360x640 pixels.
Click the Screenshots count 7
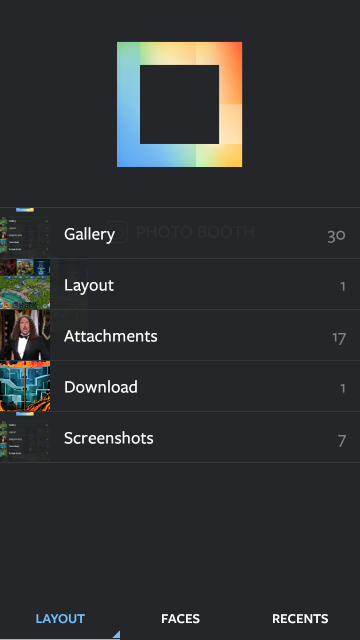tap(342, 440)
